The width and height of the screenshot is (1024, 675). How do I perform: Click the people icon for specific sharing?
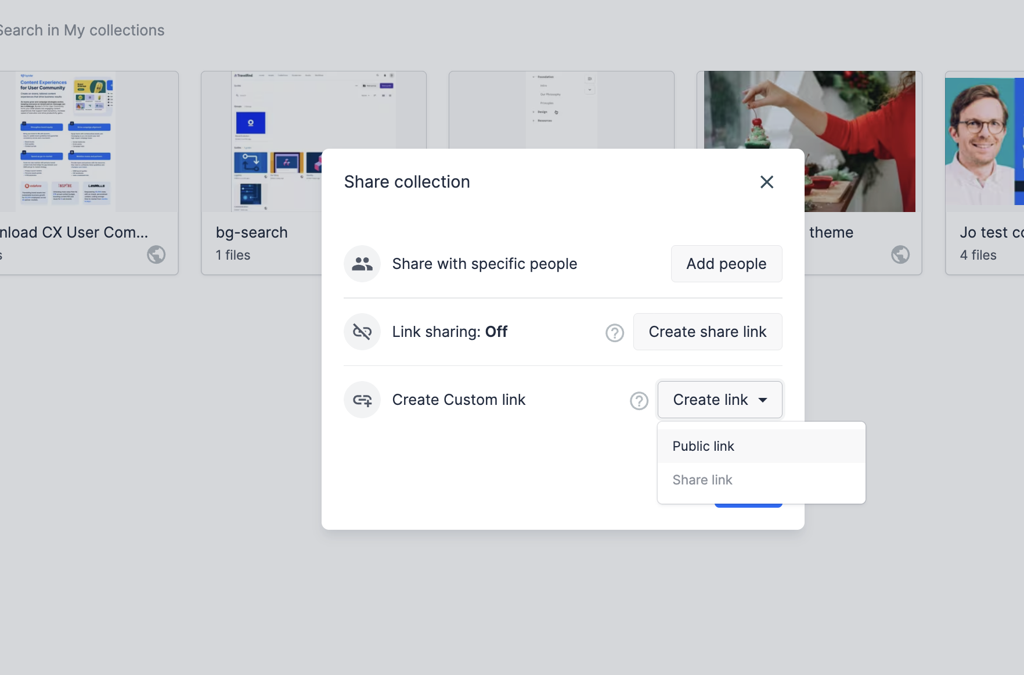point(362,264)
